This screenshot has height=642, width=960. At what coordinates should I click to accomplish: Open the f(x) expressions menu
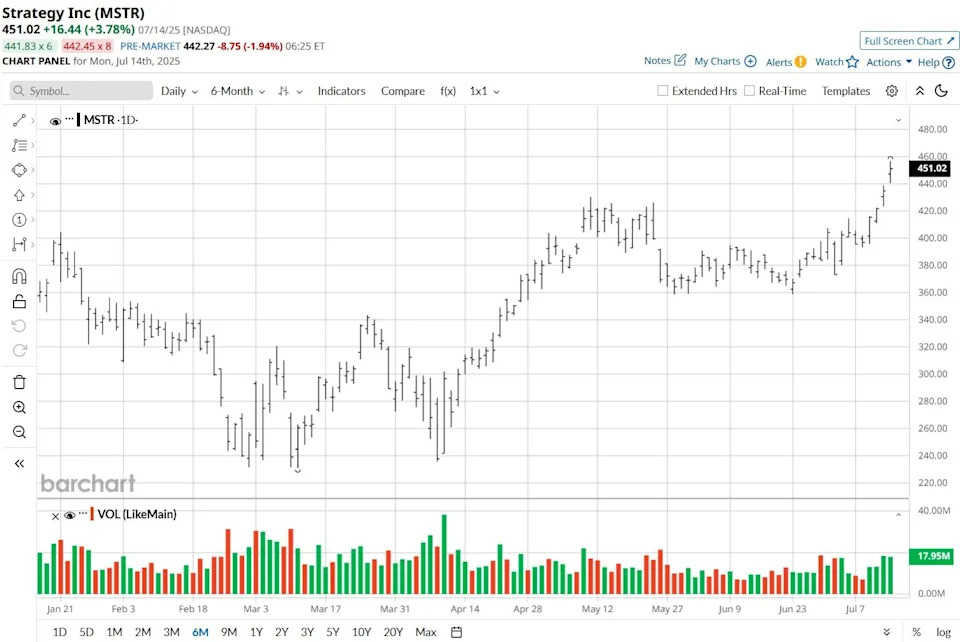(448, 91)
